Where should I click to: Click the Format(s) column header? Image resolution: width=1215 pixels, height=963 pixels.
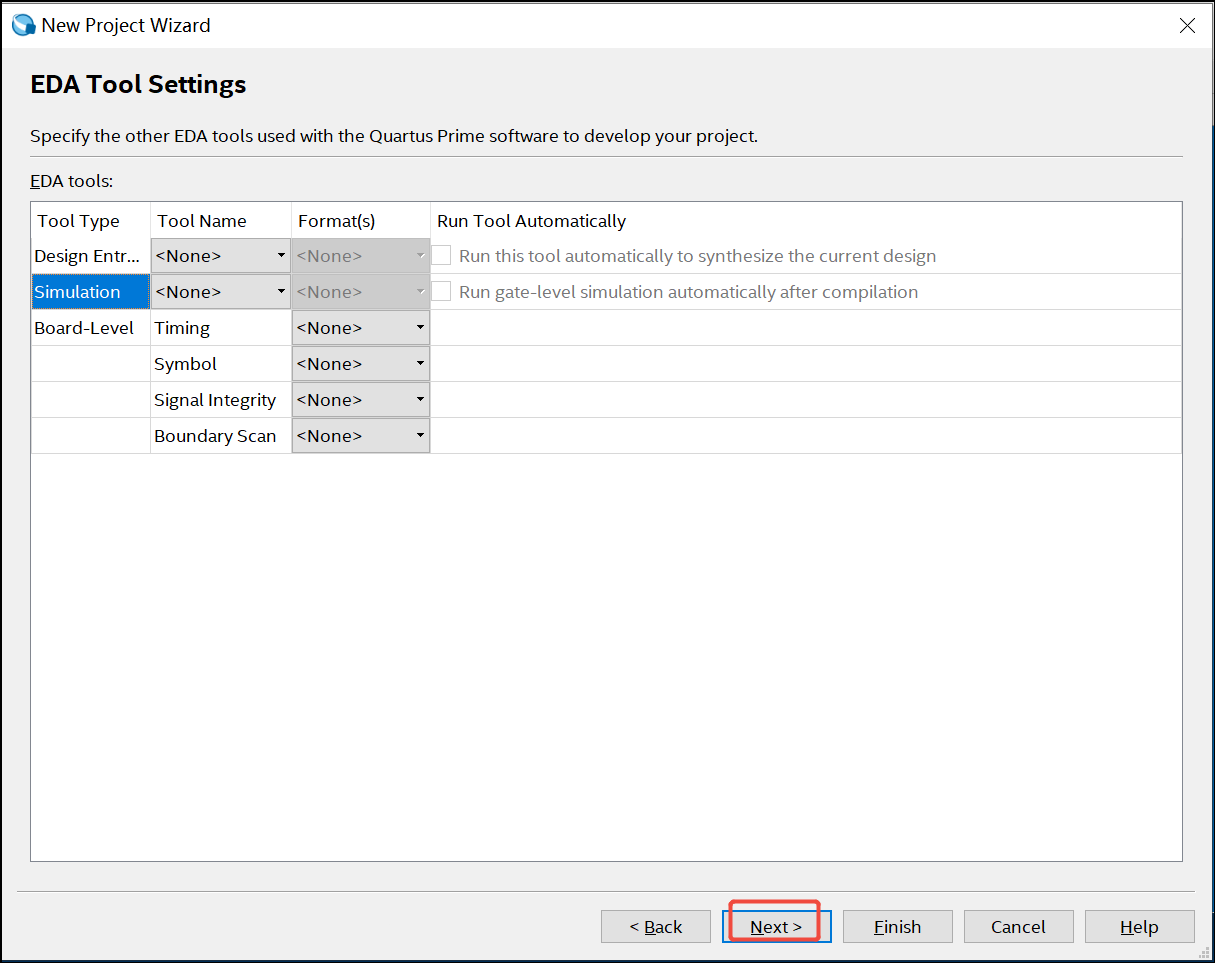pos(361,221)
